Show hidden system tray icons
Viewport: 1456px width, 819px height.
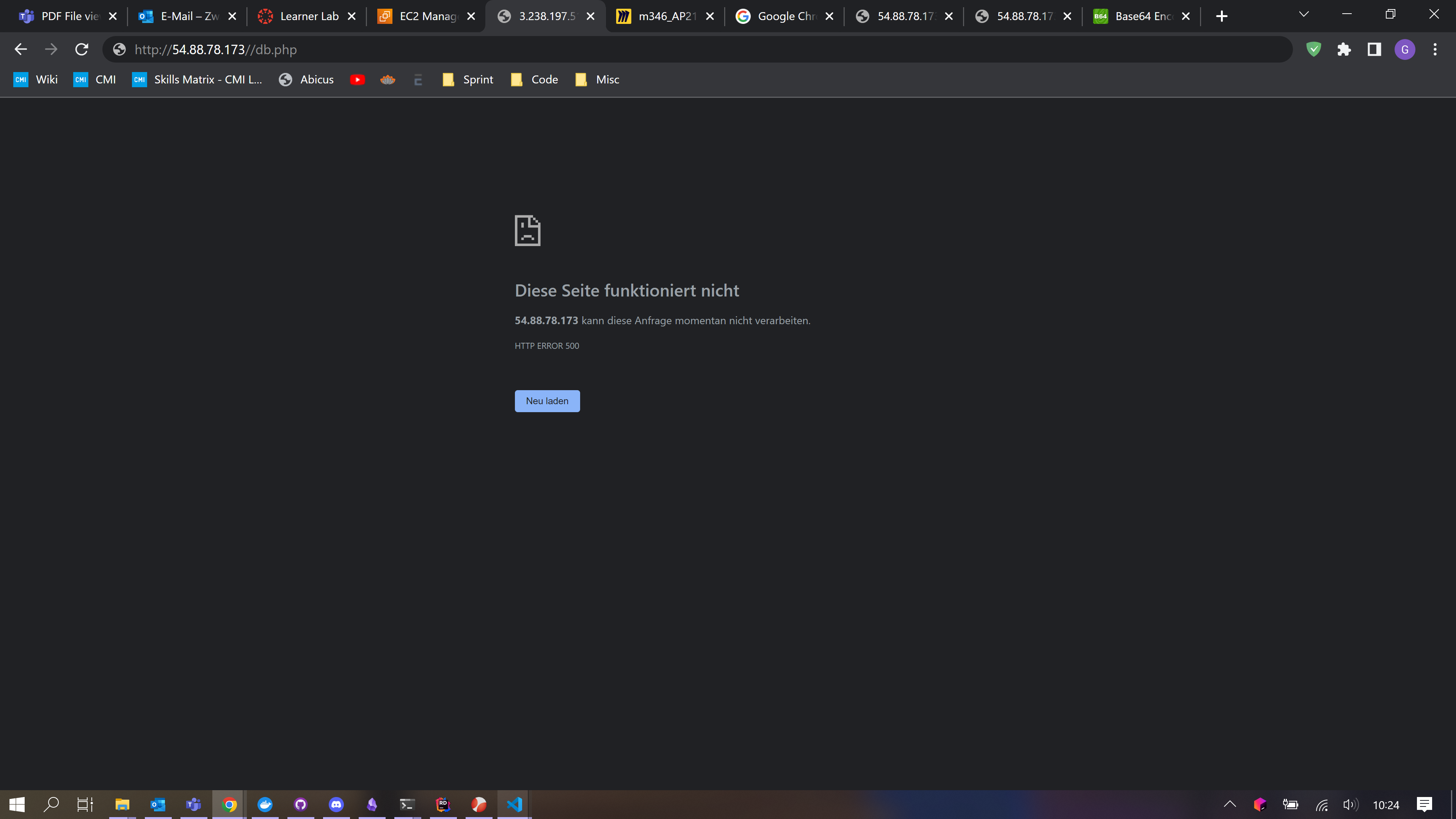coord(1229,804)
